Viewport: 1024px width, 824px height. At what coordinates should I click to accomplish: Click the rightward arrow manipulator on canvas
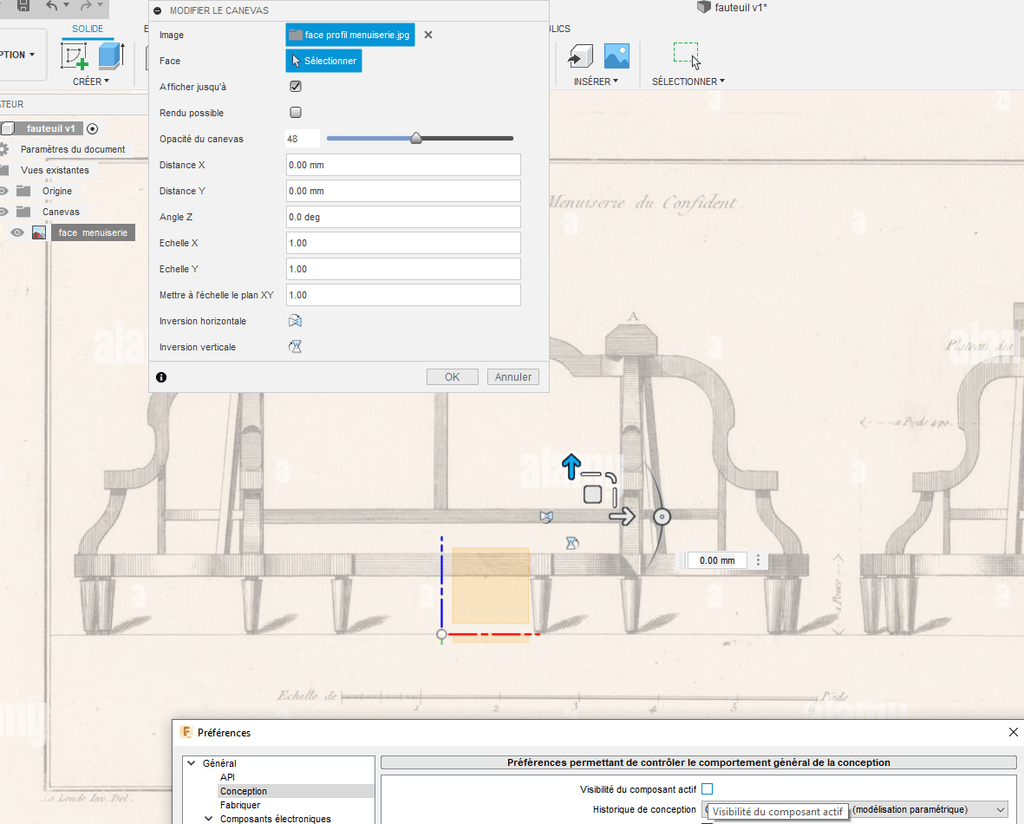click(622, 517)
